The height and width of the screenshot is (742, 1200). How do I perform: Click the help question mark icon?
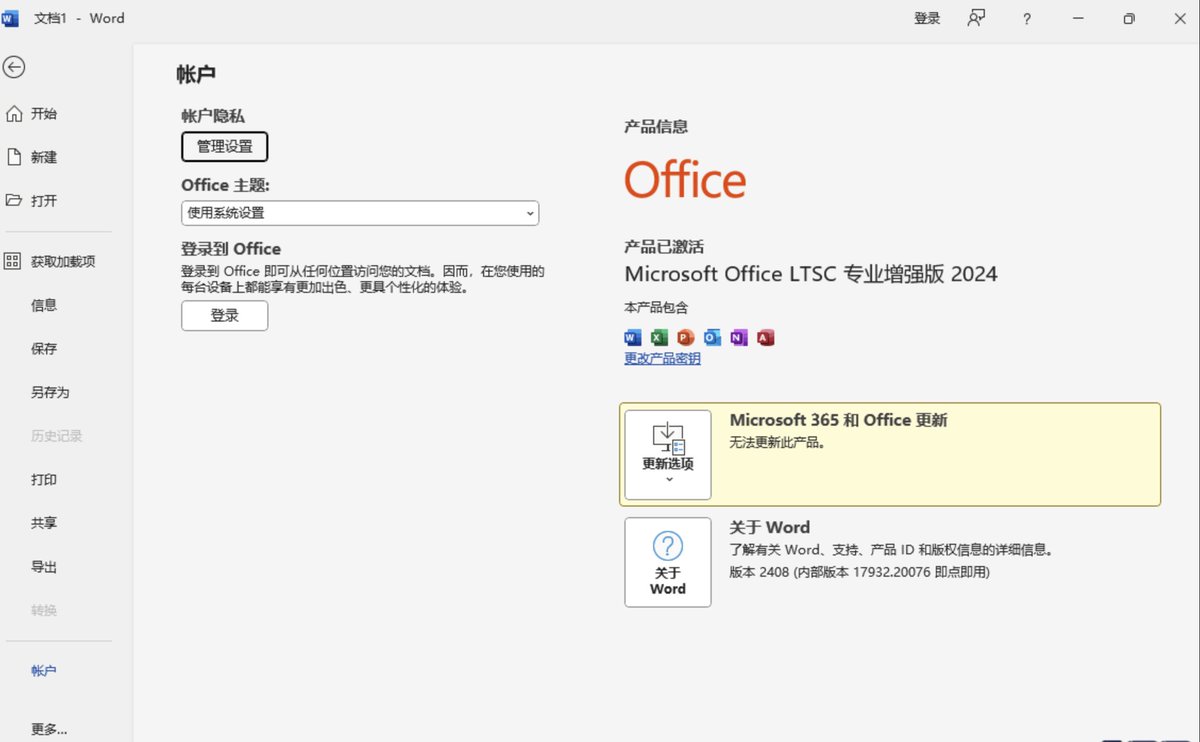tap(1027, 19)
